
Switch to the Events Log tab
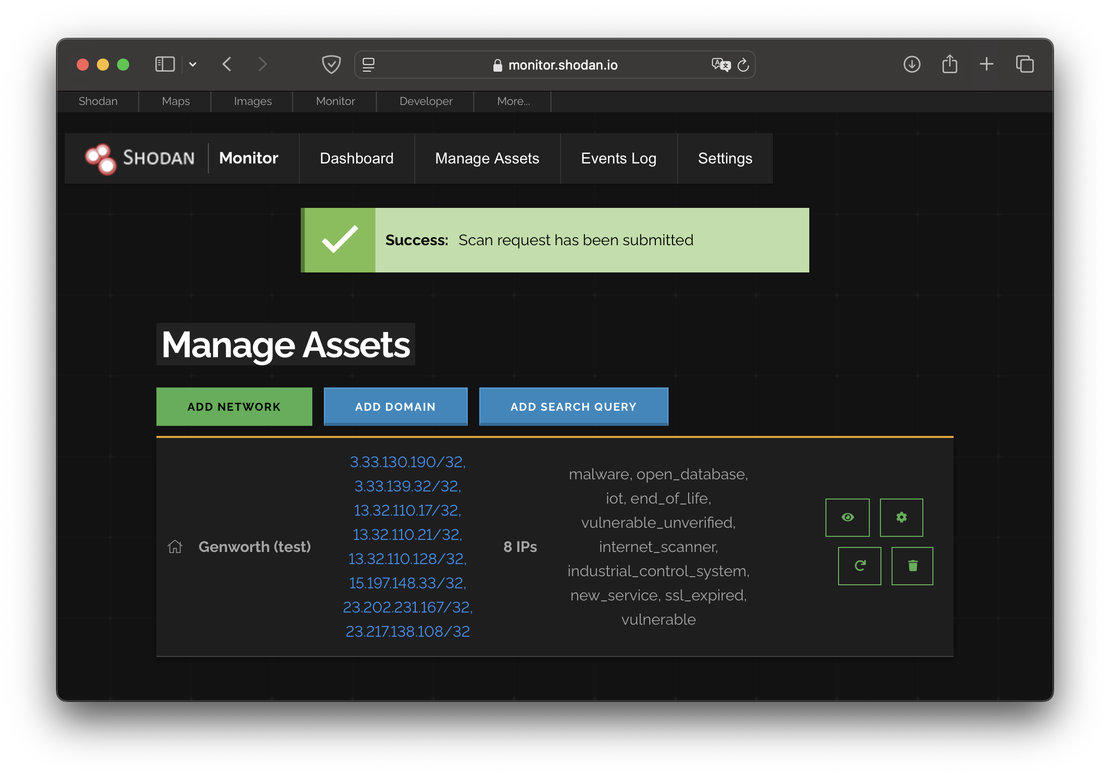[618, 158]
